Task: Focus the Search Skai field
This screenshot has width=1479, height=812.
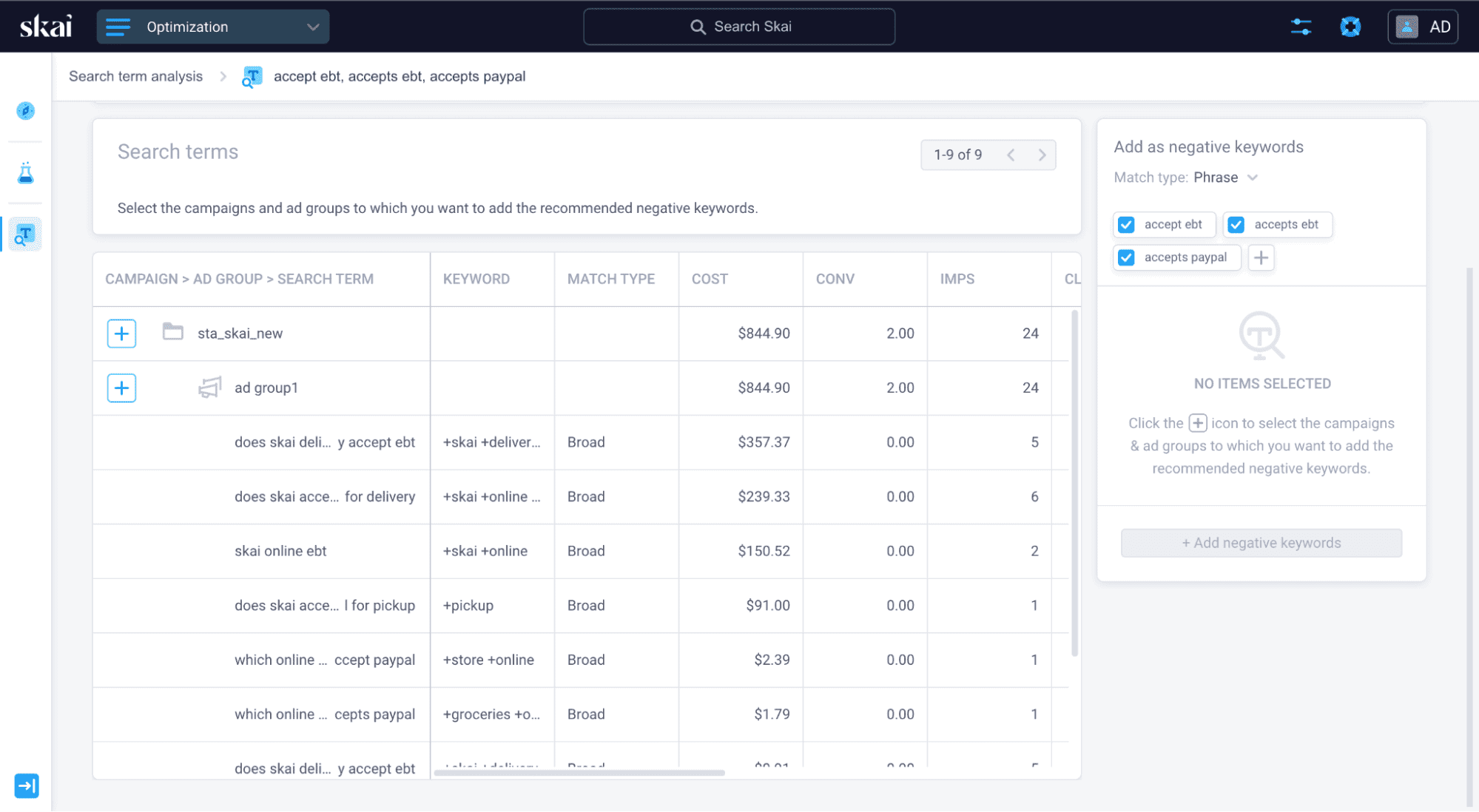Action: coord(739,27)
